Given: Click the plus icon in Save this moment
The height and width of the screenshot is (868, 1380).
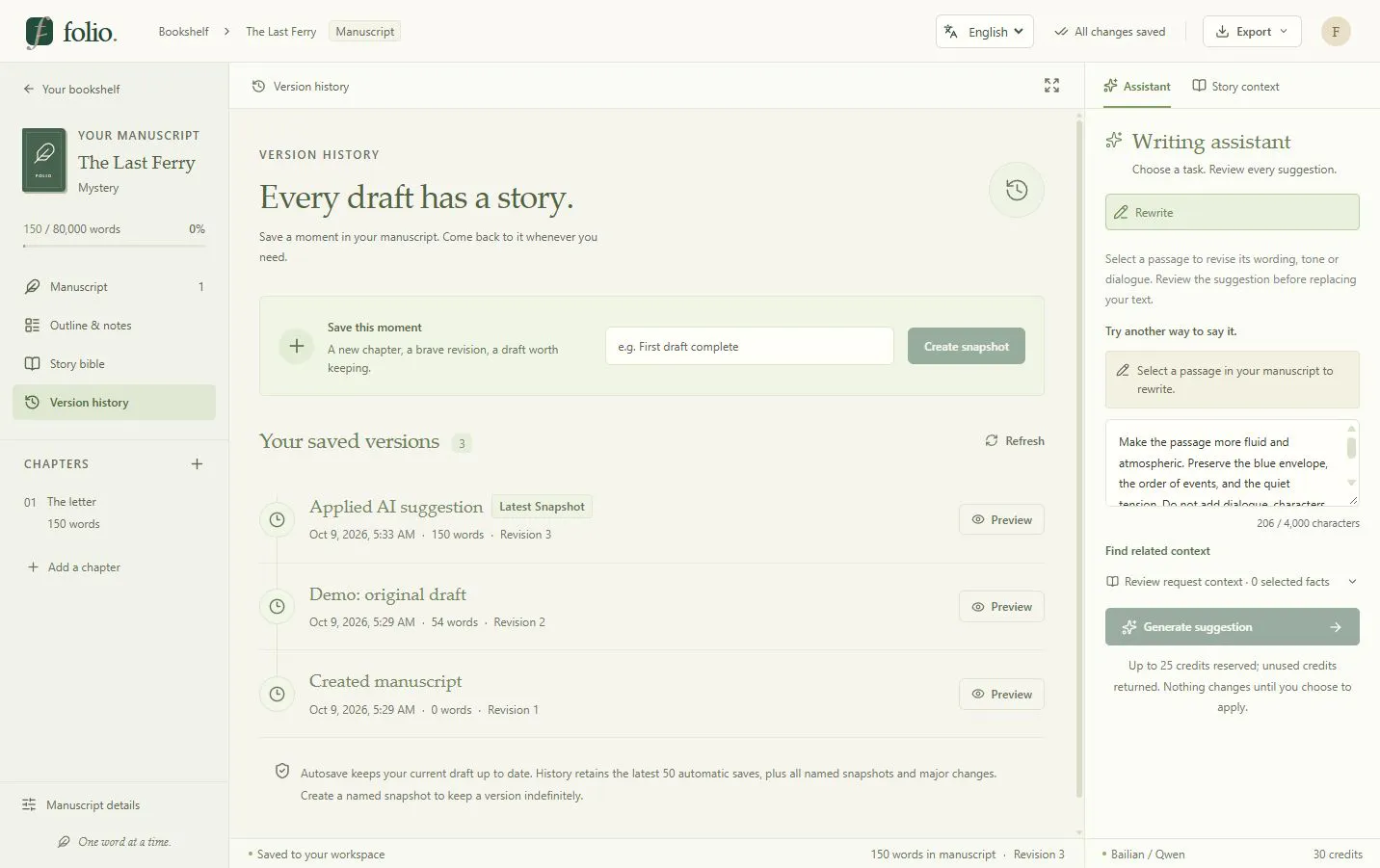Looking at the screenshot, I should (x=297, y=346).
